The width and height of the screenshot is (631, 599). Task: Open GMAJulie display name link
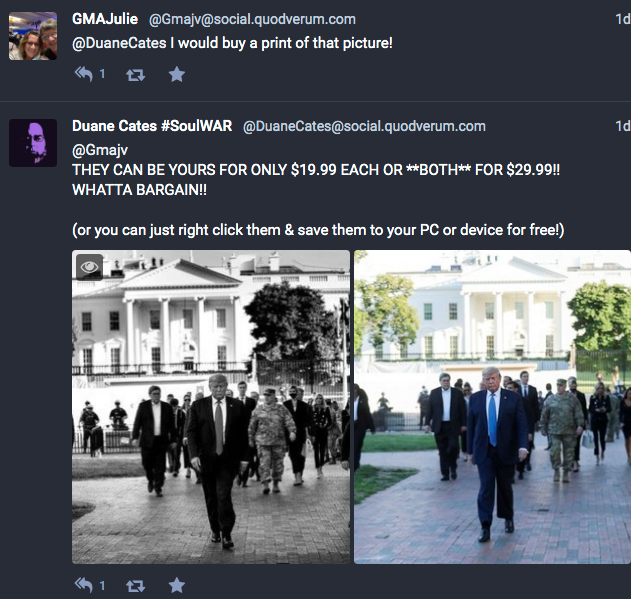point(105,19)
